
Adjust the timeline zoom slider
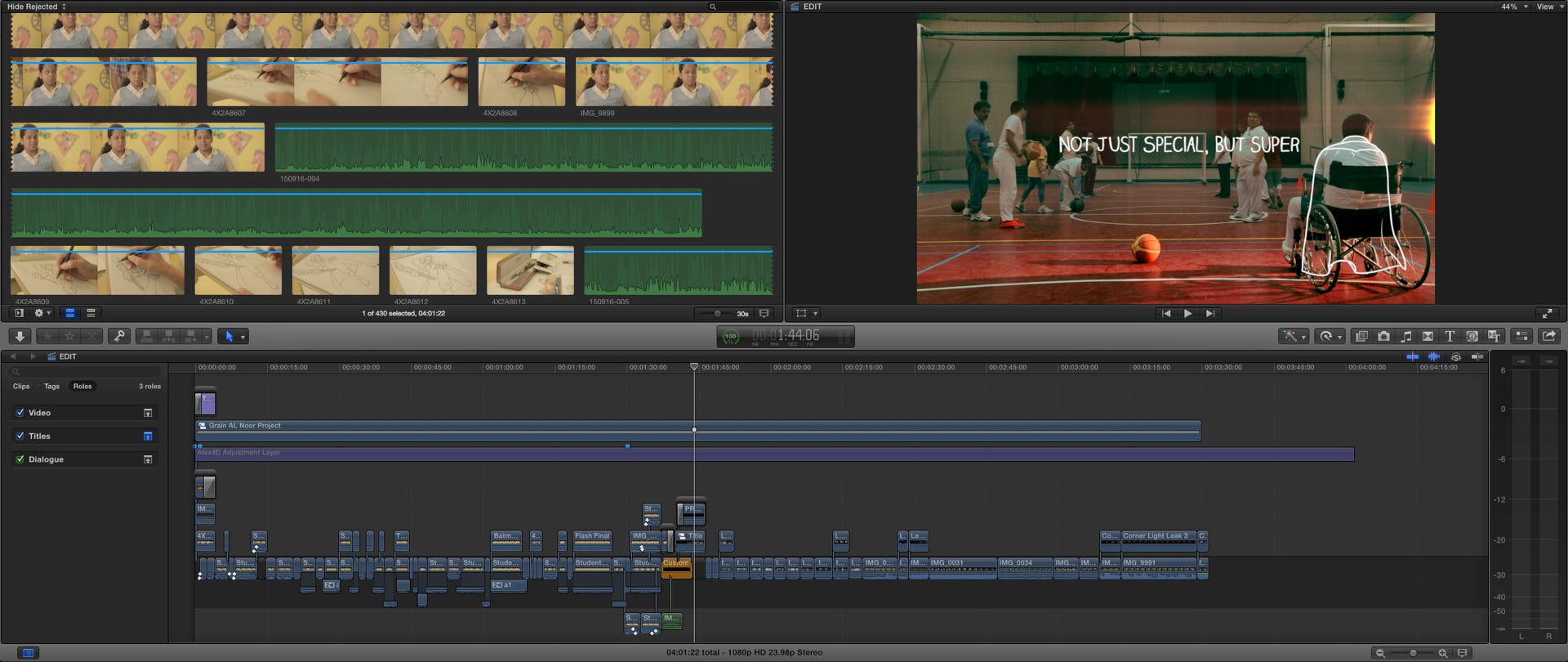point(1412,653)
